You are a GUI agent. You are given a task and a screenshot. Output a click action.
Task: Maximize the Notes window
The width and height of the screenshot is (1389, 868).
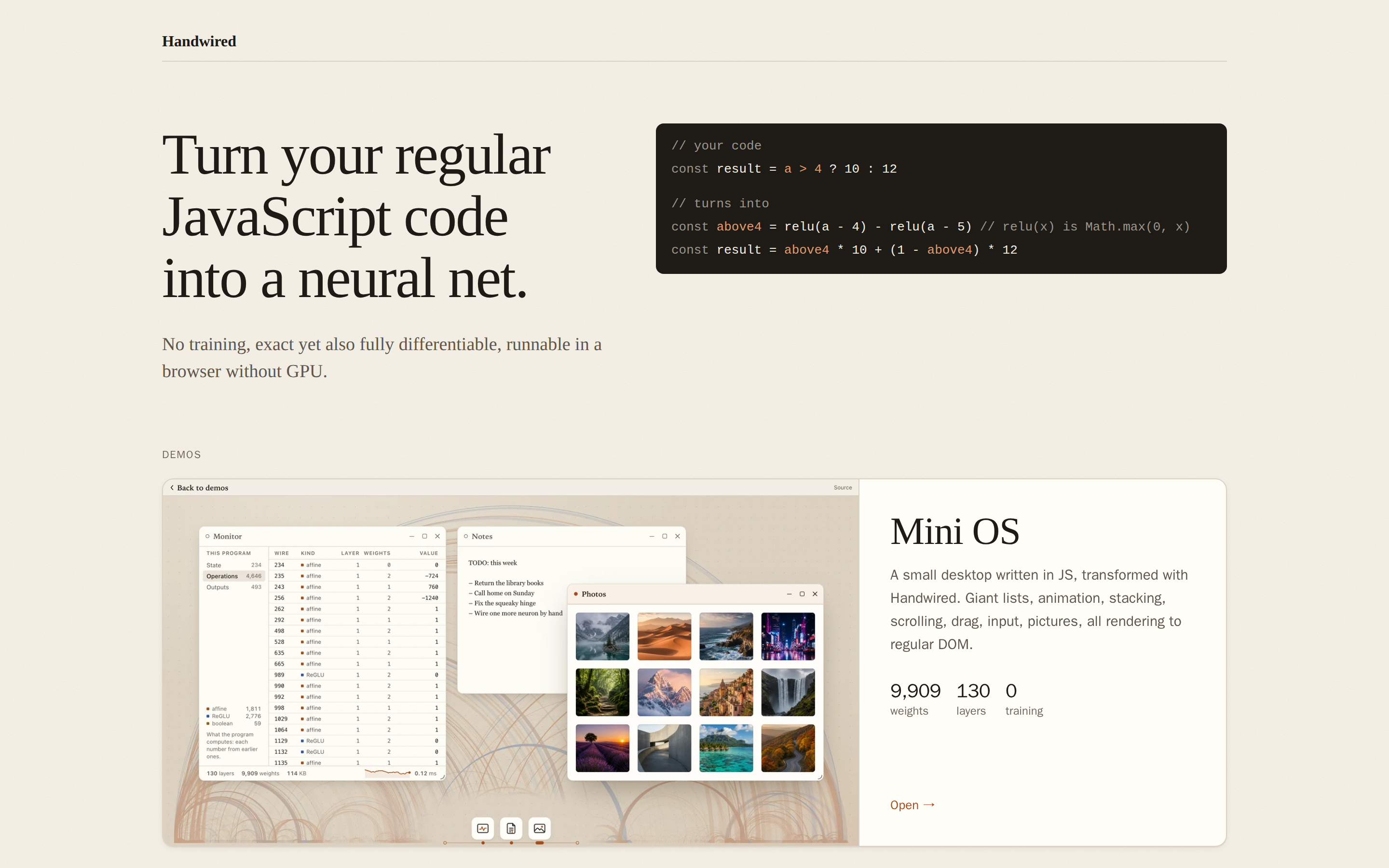click(x=665, y=536)
